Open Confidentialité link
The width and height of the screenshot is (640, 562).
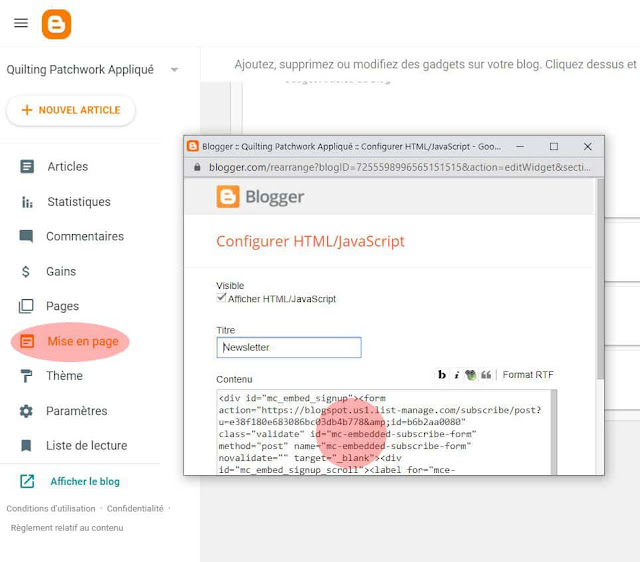point(135,509)
